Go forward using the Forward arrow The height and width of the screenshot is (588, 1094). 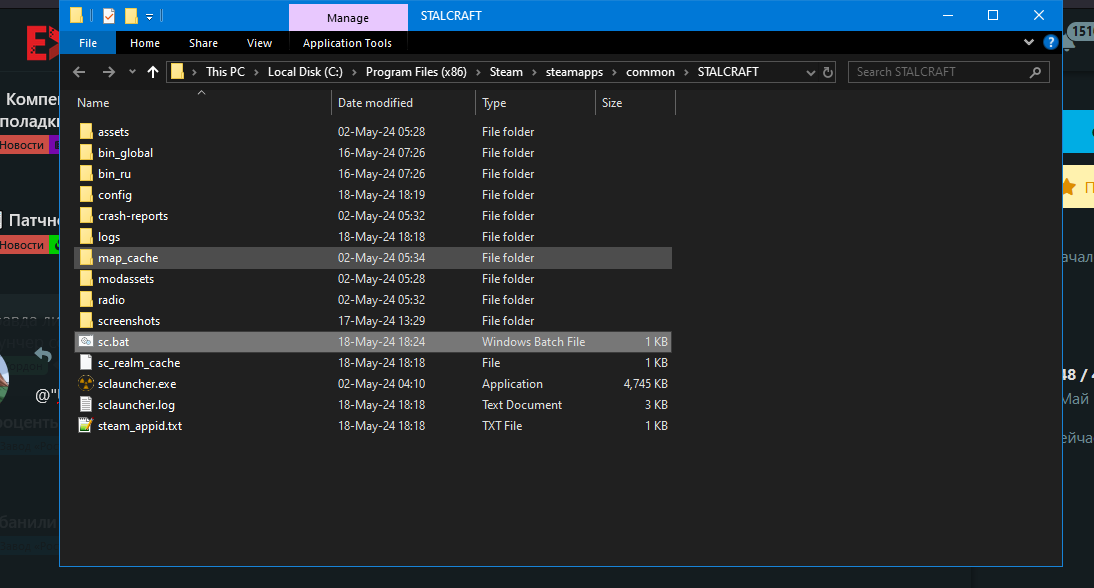[108, 72]
